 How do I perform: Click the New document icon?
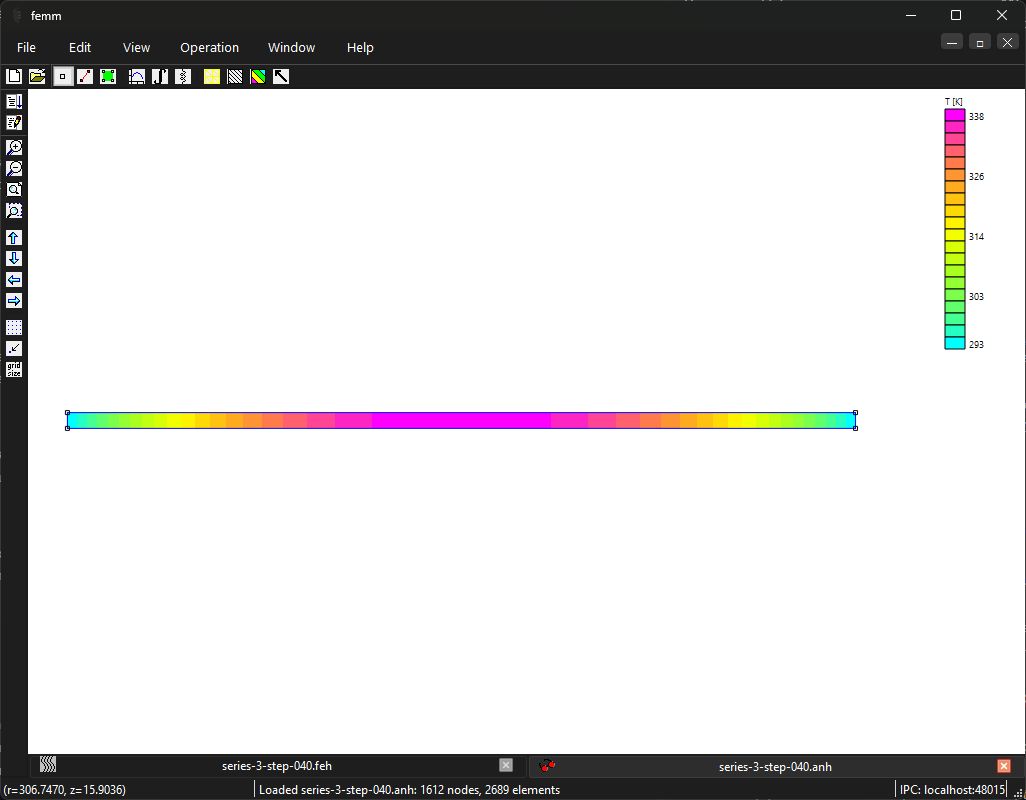[14, 77]
